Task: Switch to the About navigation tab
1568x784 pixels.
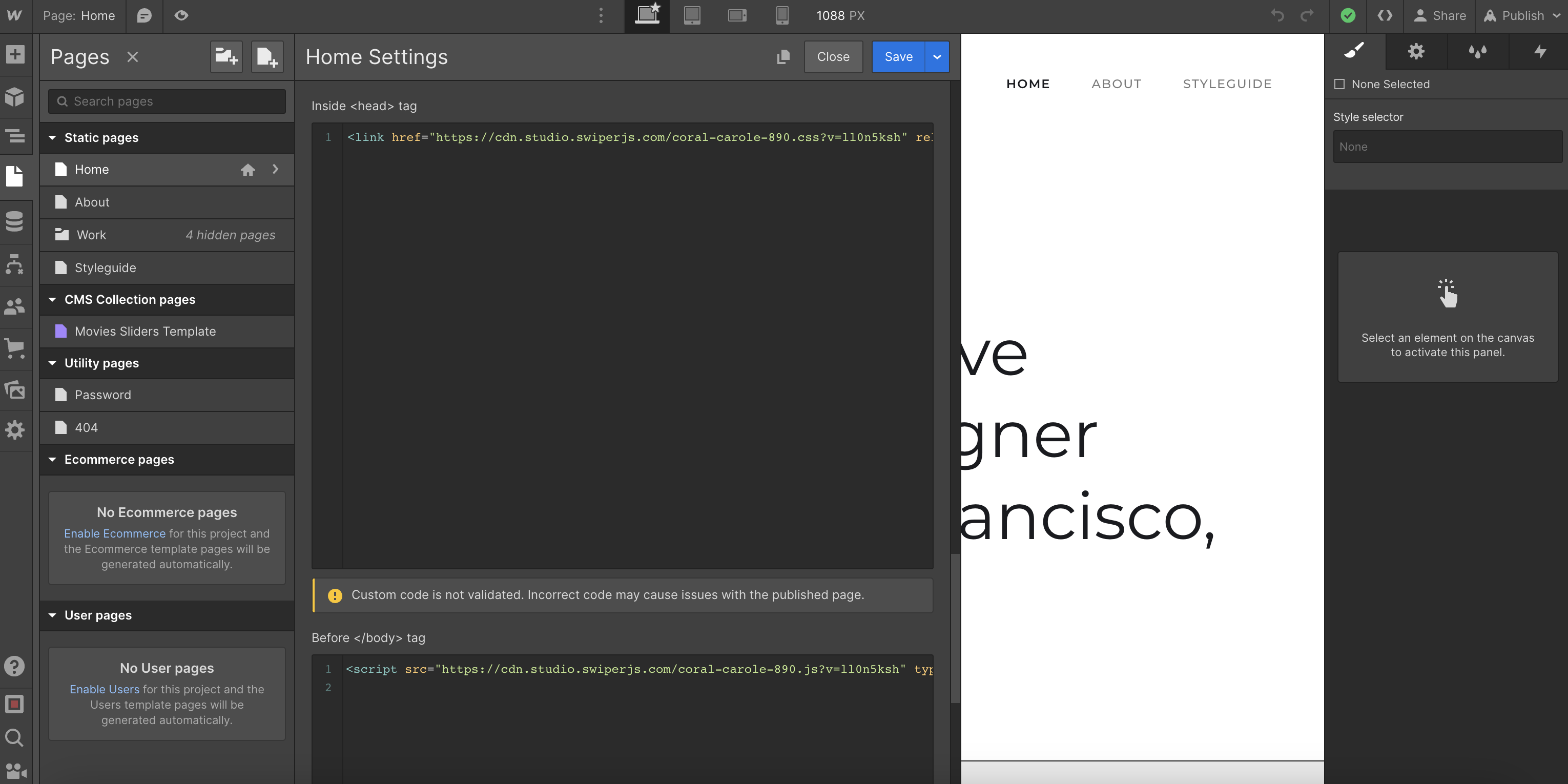Action: (x=1117, y=84)
